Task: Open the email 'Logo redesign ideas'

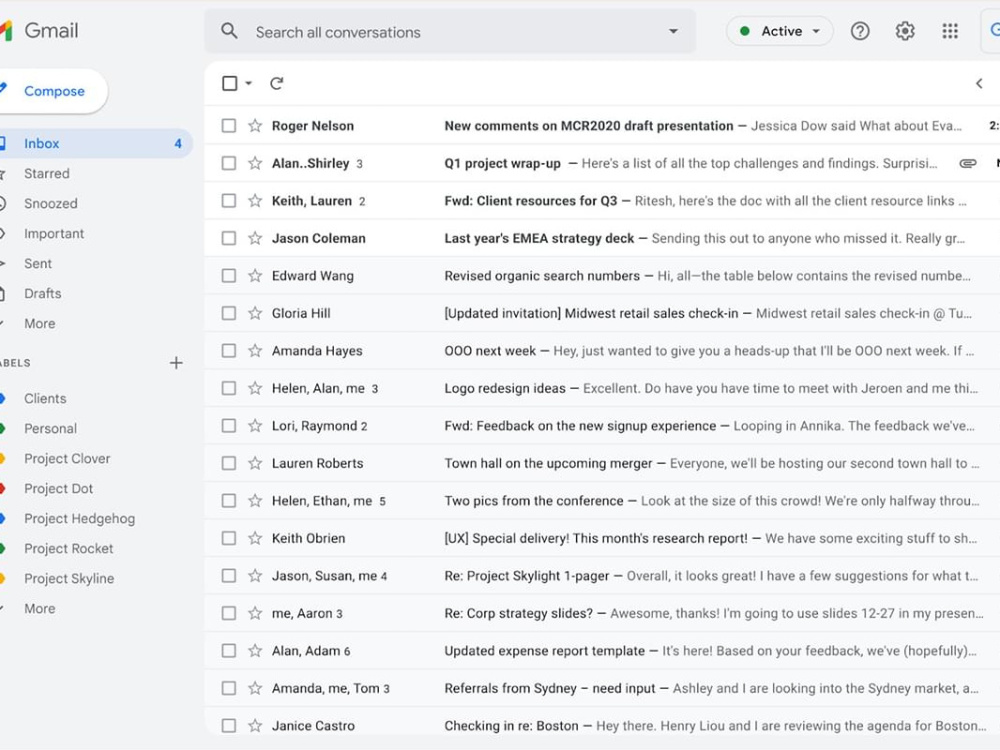Action: pyautogui.click(x=602, y=388)
